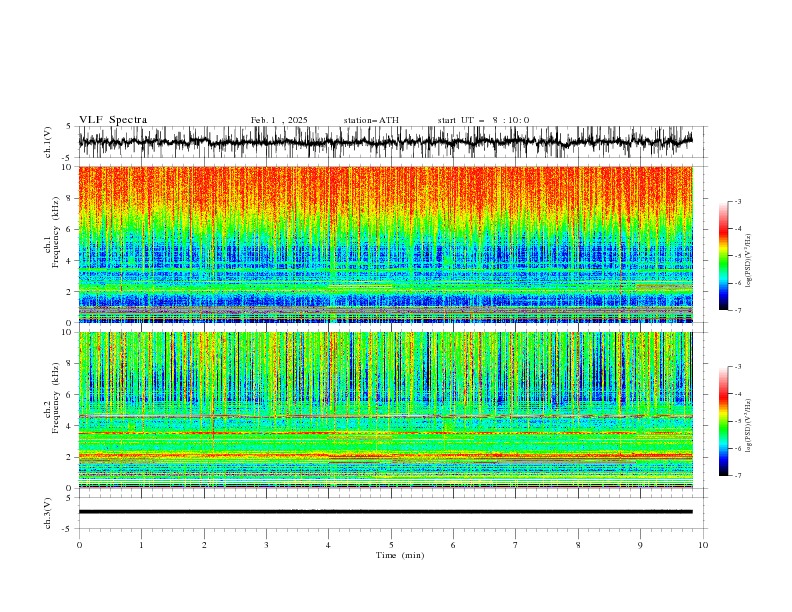Click the ch.1 color bar 'log(PSD)(V²/Hz)' label

click(750, 261)
